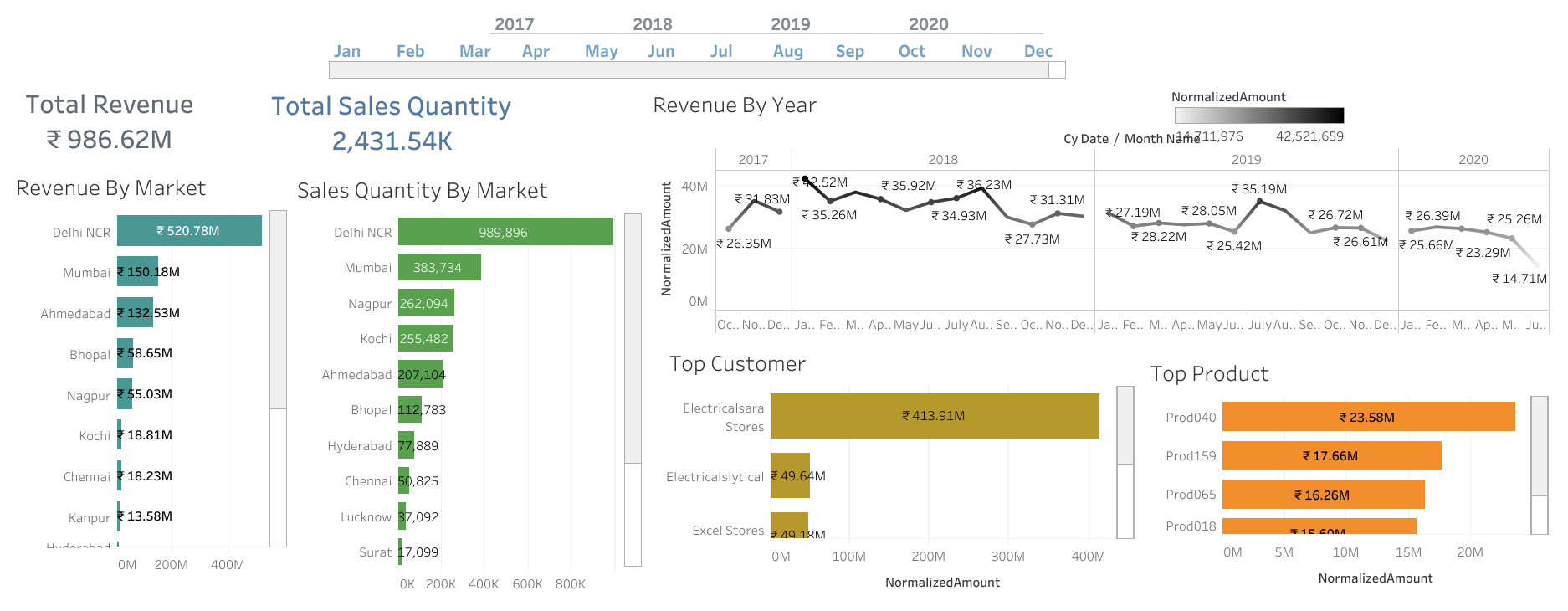The width and height of the screenshot is (1568, 611).
Task: Click the Sales Quantity By Market scrollbar
Action: (633, 339)
